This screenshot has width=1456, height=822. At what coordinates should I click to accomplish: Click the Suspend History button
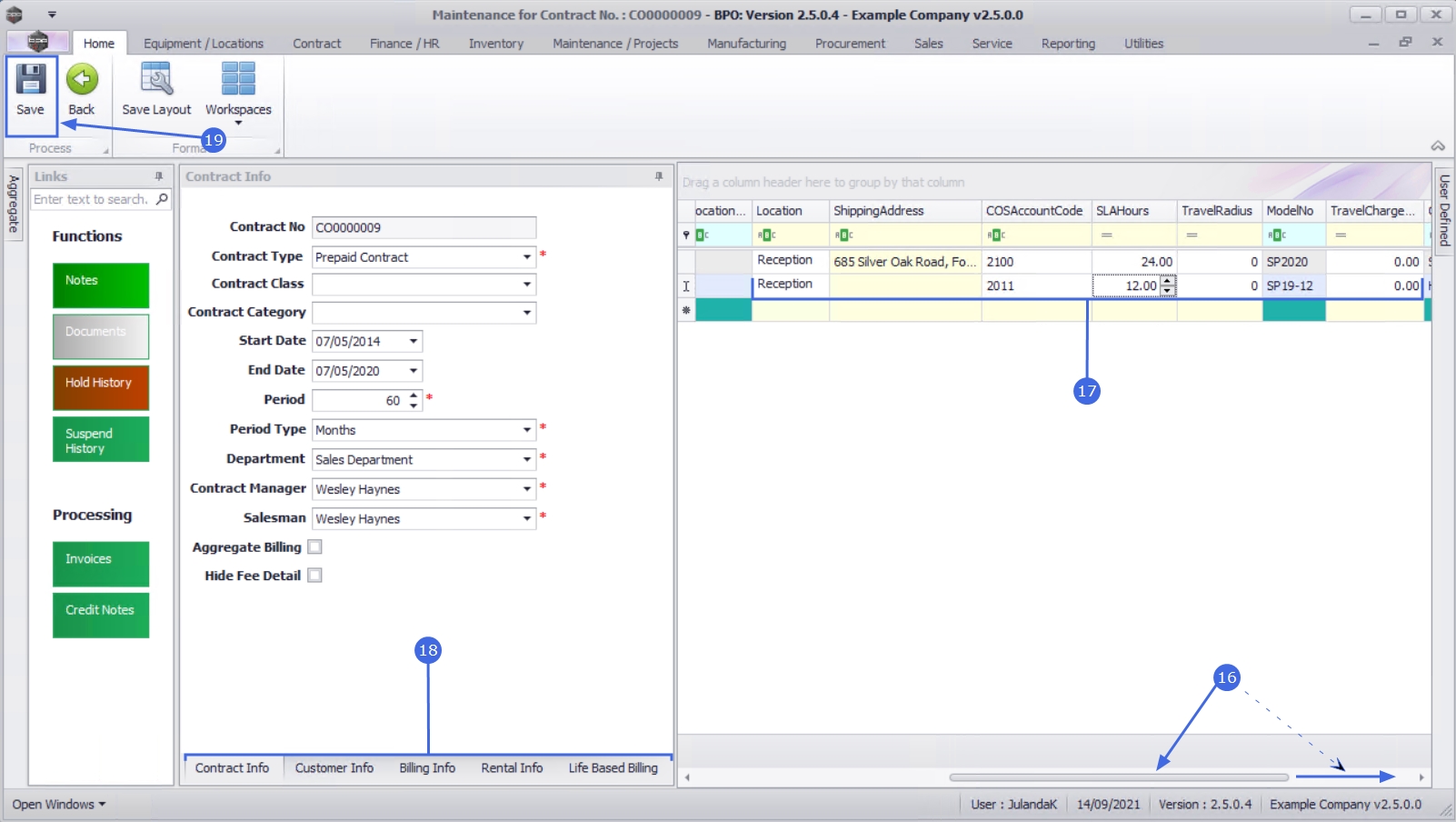(x=101, y=439)
